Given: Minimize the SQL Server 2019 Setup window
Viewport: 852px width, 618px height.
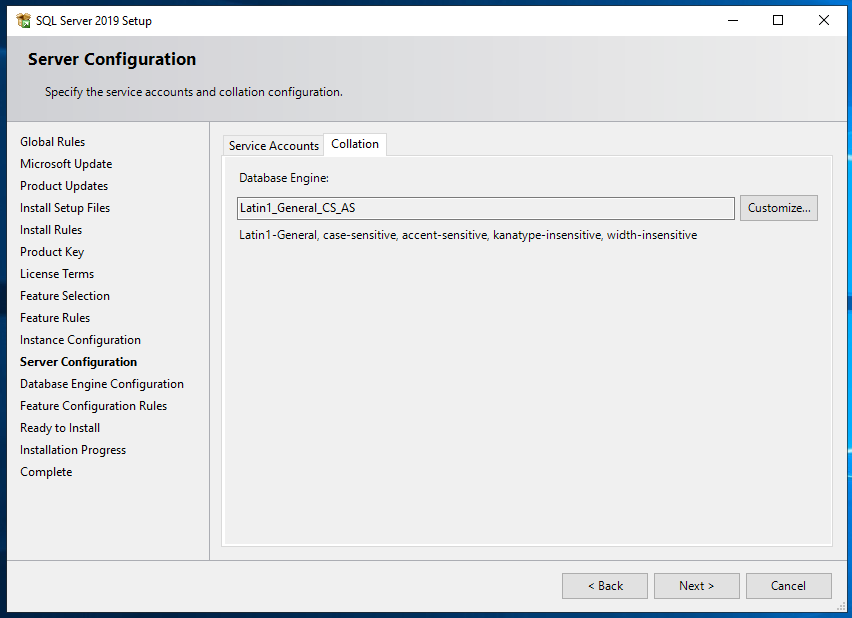Looking at the screenshot, I should (x=733, y=21).
